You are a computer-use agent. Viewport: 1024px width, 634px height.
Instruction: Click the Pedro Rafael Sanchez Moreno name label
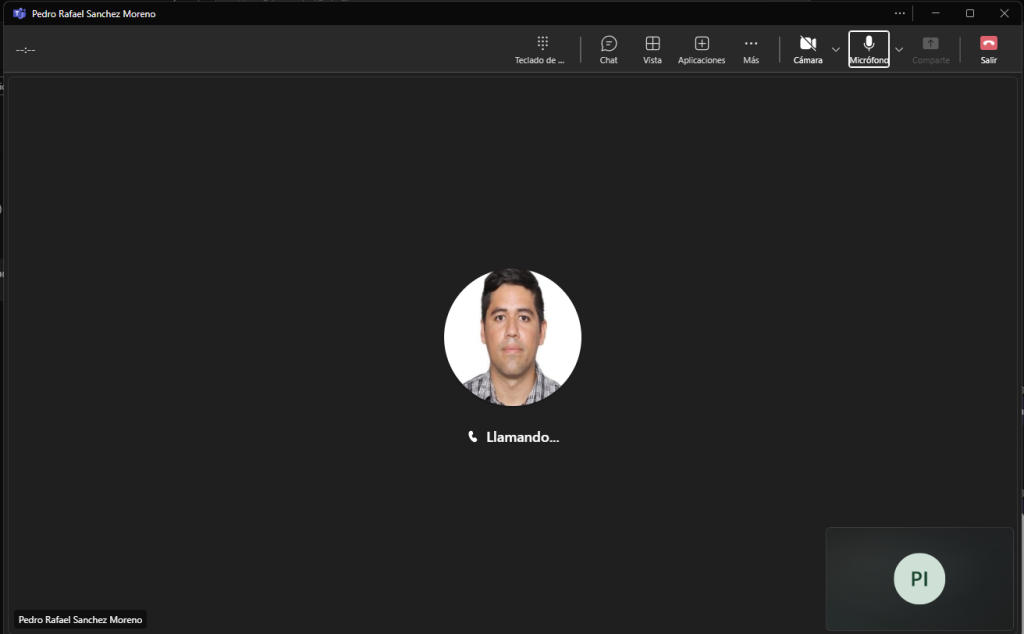tap(80, 620)
